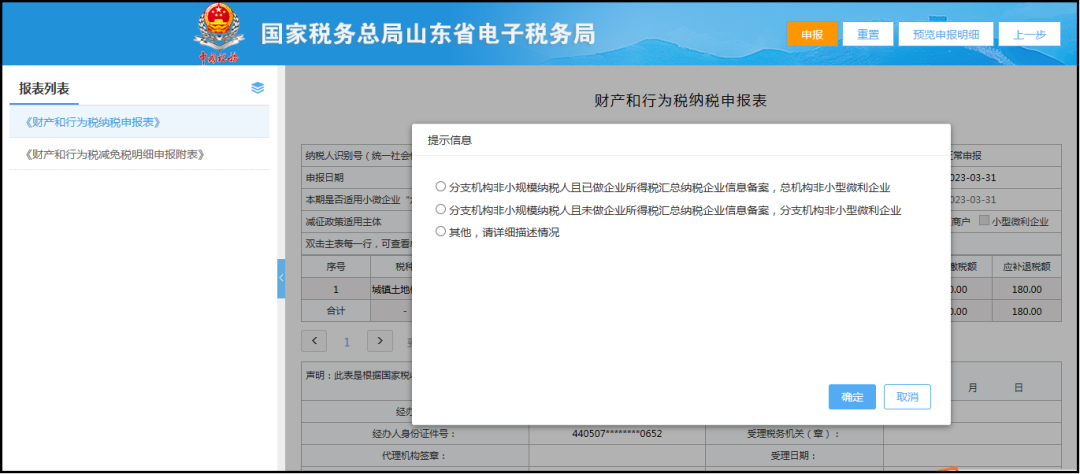
Task: Select the 报表列表 panel heading
Action: 44,88
